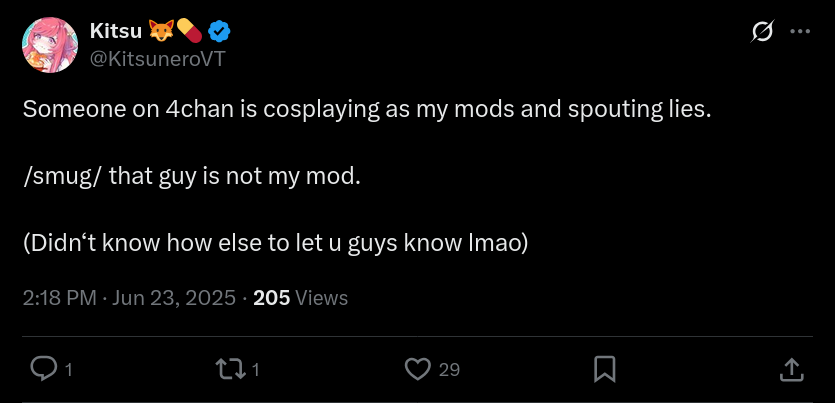
Task: Click the text line mentioning 4chan
Action: pyautogui.click(x=367, y=110)
